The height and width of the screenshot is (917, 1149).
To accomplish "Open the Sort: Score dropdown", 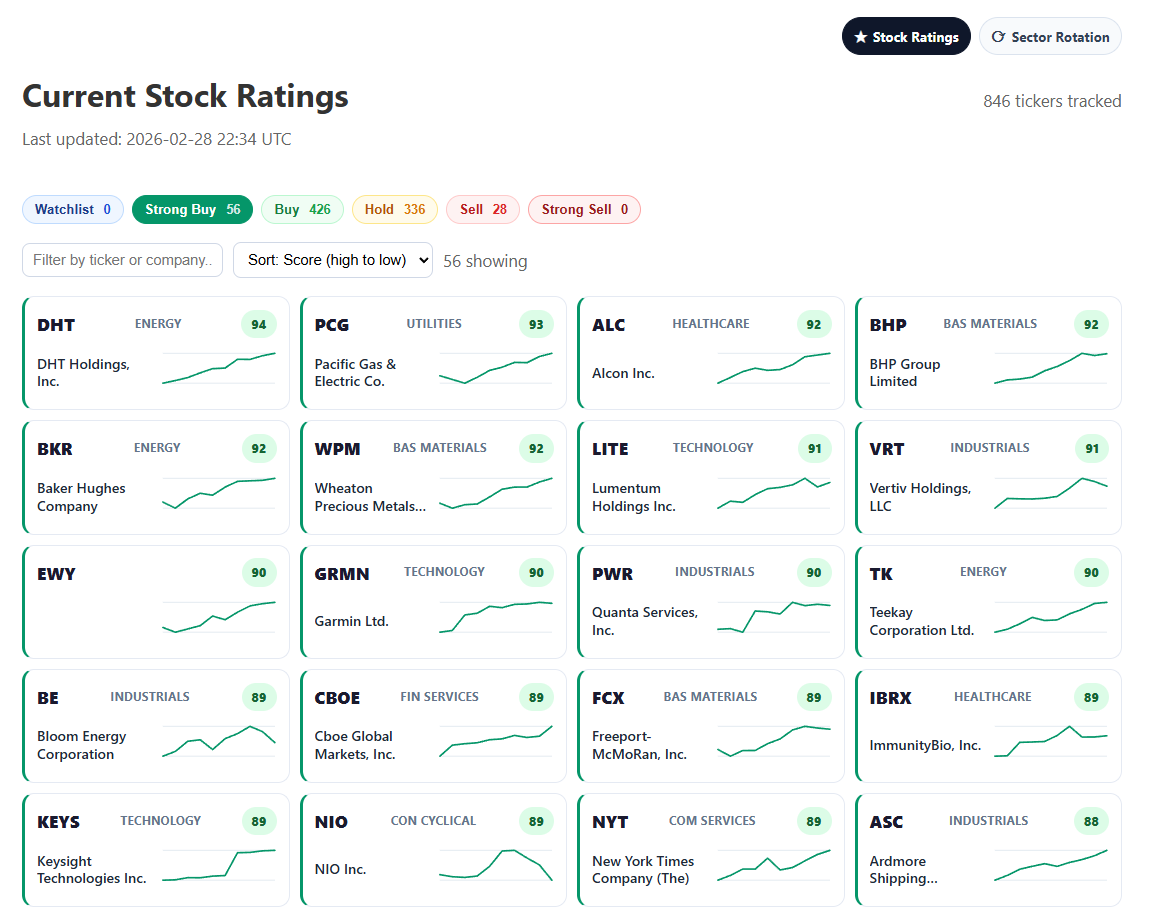I will point(332,259).
